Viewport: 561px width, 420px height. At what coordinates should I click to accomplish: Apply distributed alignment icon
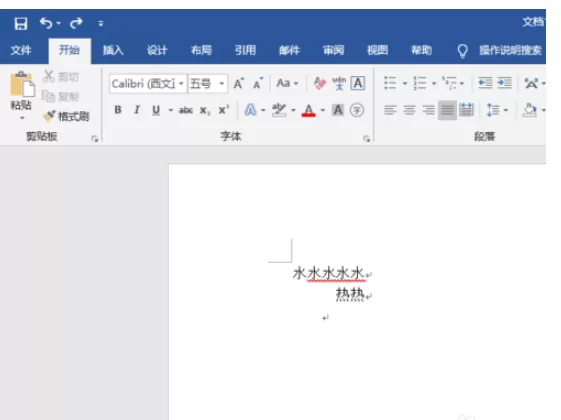(x=467, y=110)
